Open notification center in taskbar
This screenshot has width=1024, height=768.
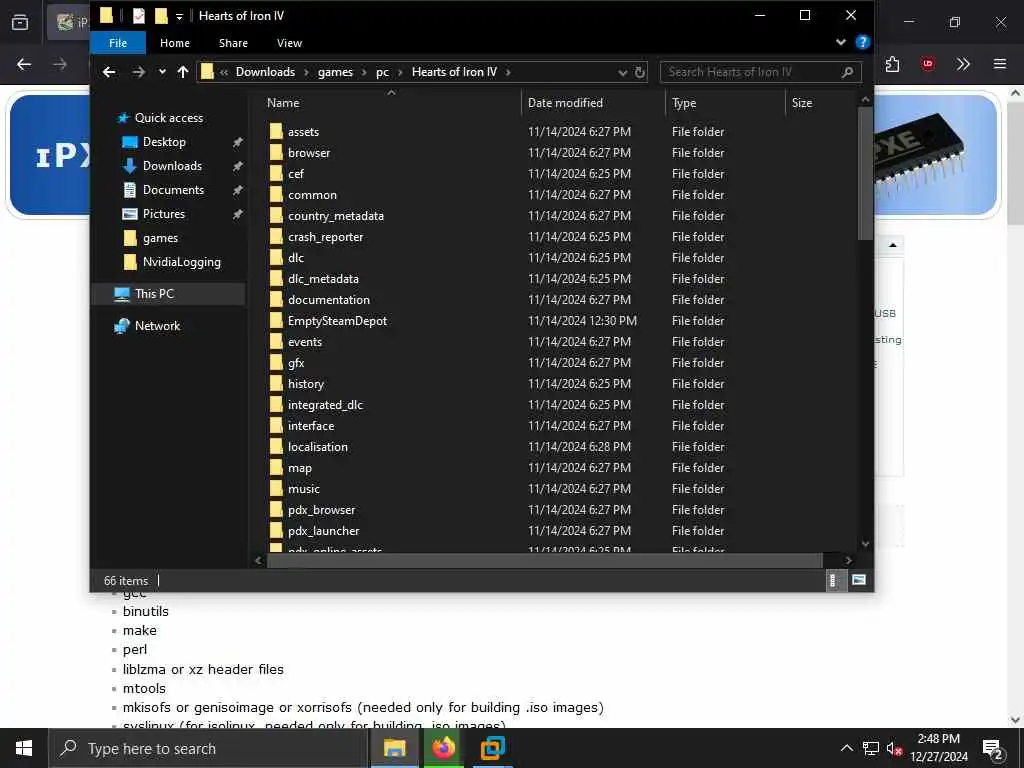[993, 749]
